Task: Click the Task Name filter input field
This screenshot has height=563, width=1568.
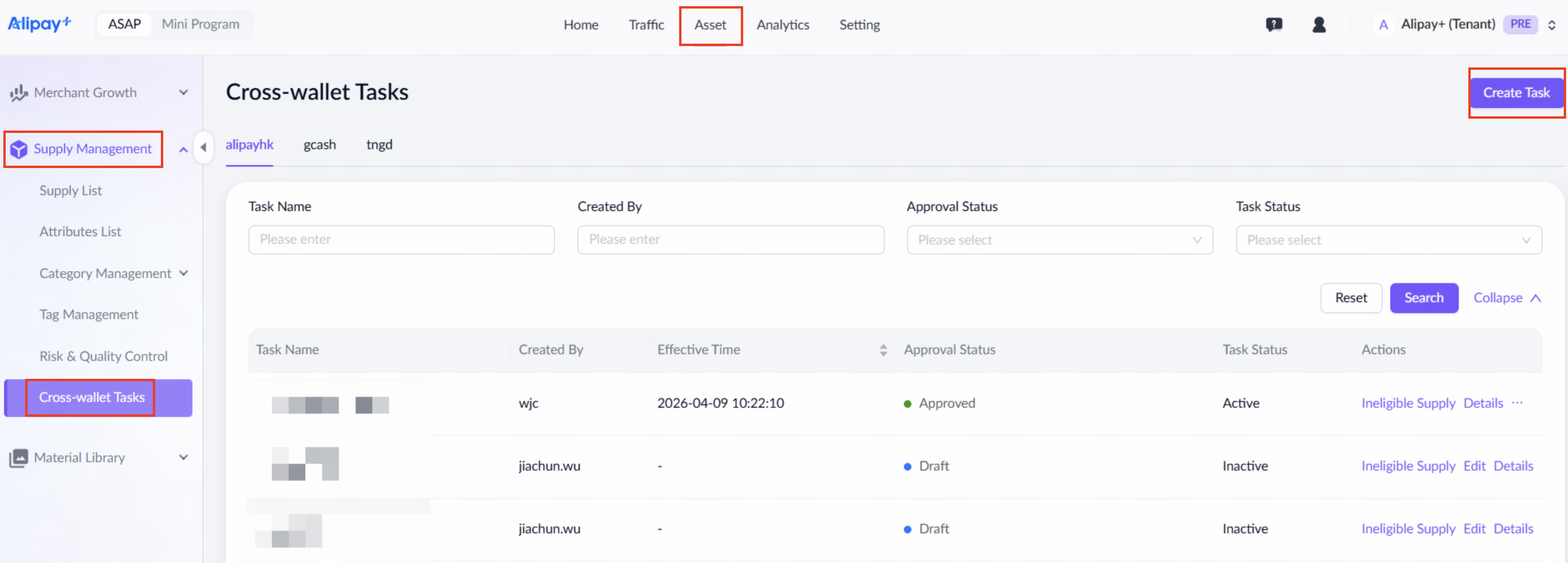Action: click(401, 240)
